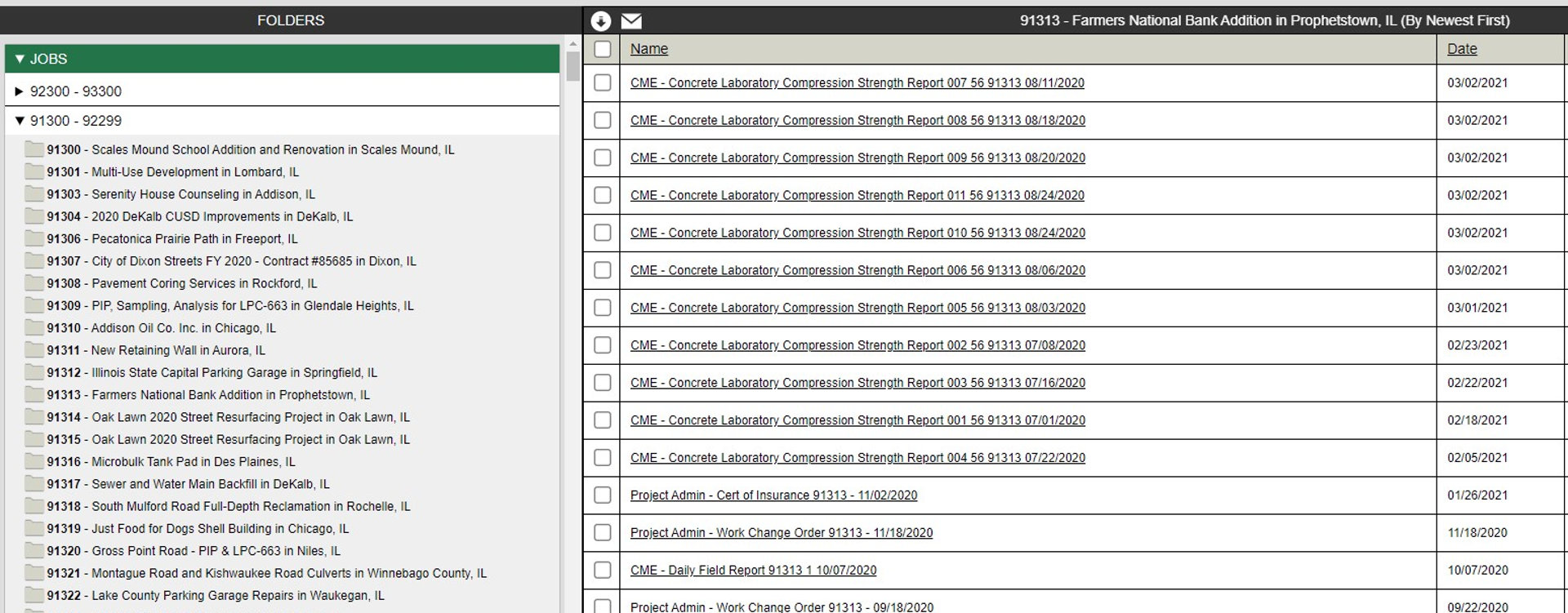Screen dimensions: 1568x613
Task: Open folder icon for job 91300
Action: point(34,149)
